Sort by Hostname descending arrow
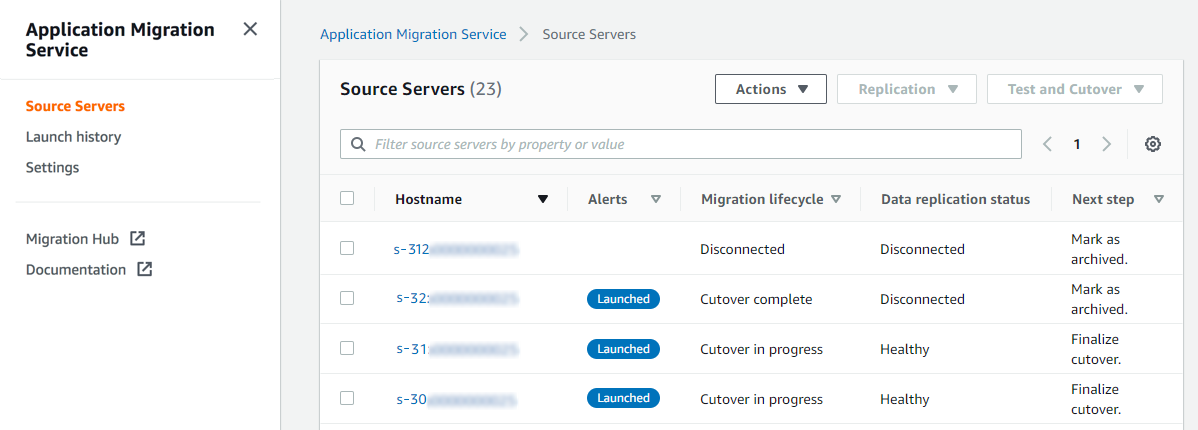Viewport: 1198px width, 430px height. click(x=543, y=199)
